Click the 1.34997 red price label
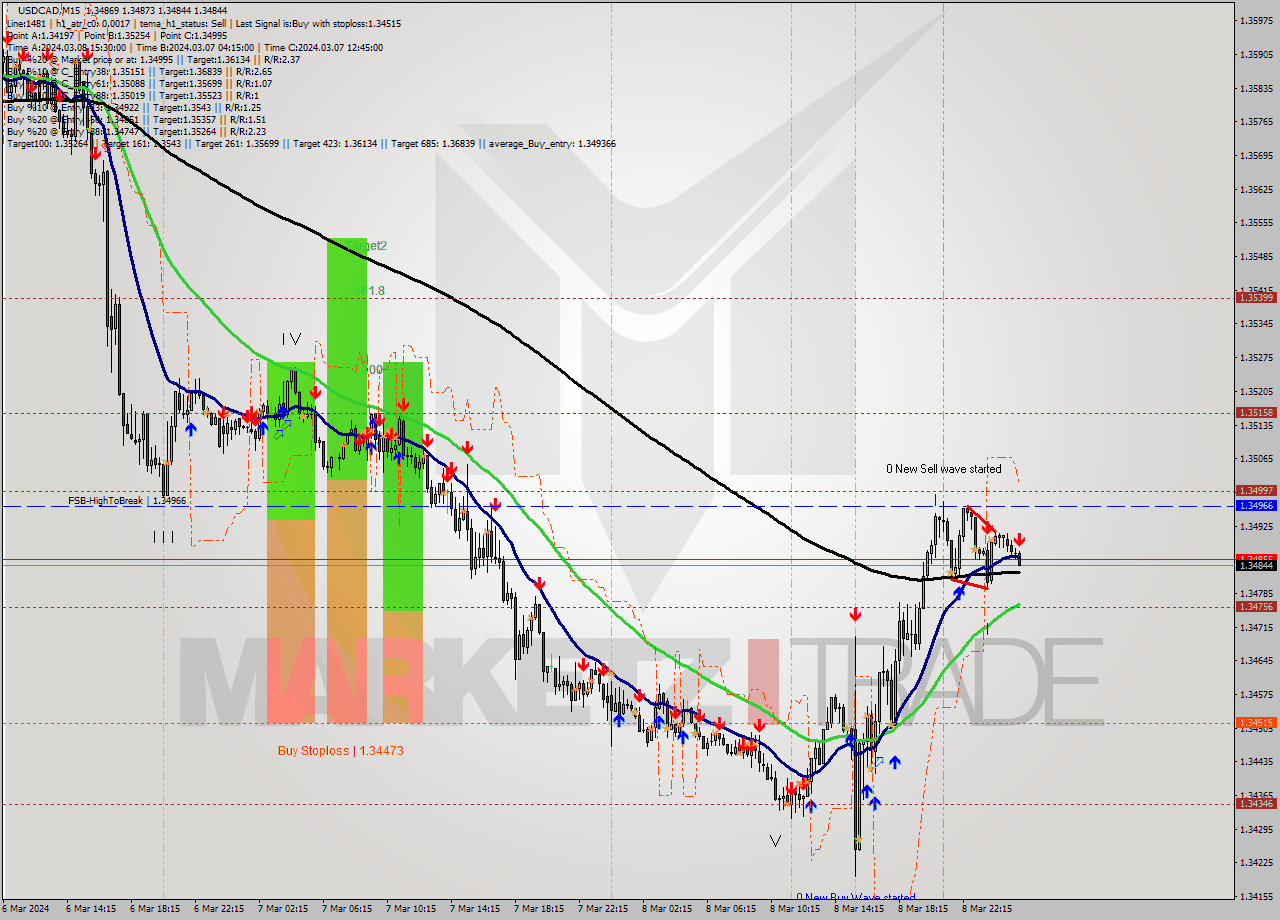Screen dimensions: 1280x920 [1256, 490]
